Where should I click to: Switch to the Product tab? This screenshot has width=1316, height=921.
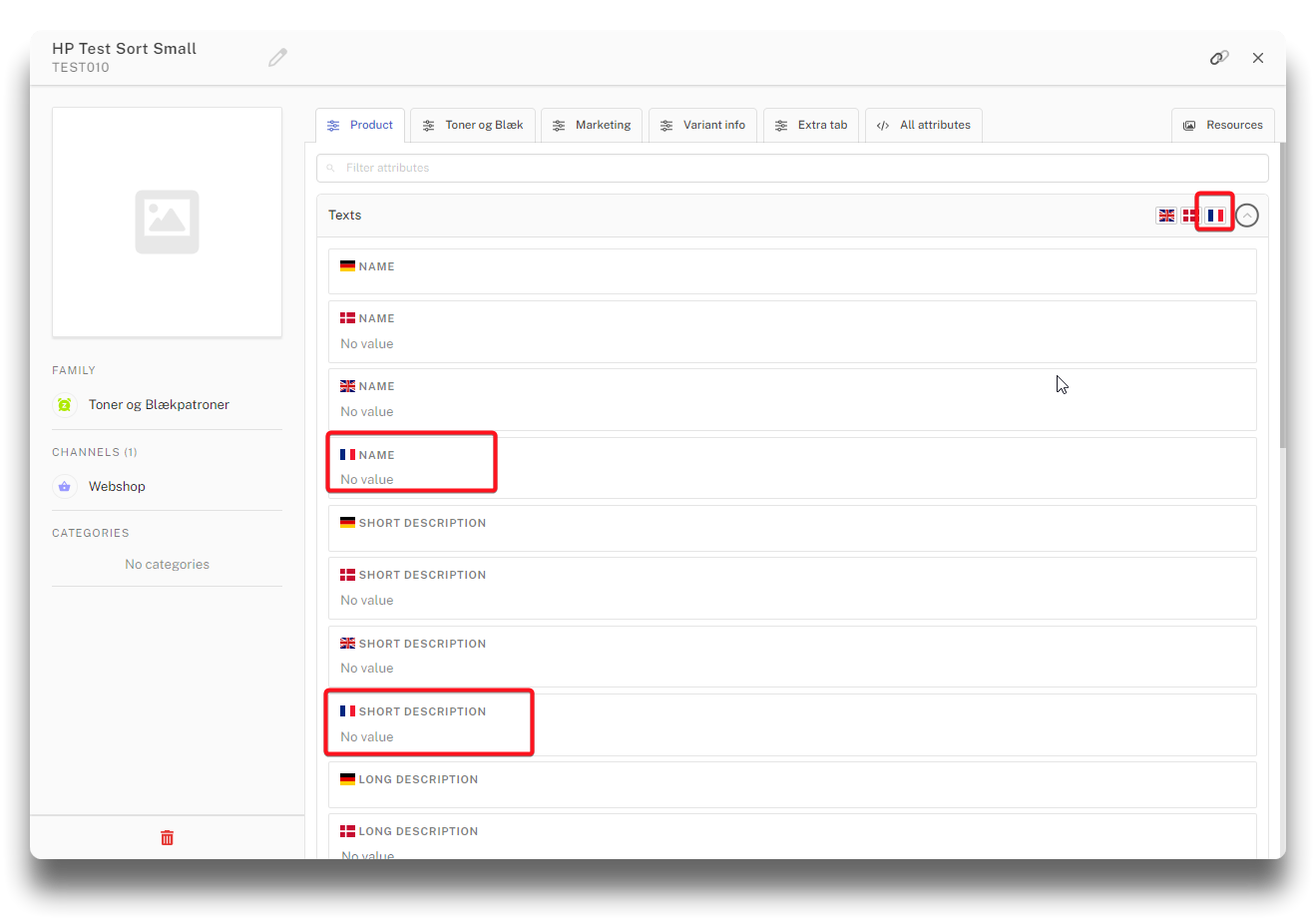[x=360, y=125]
